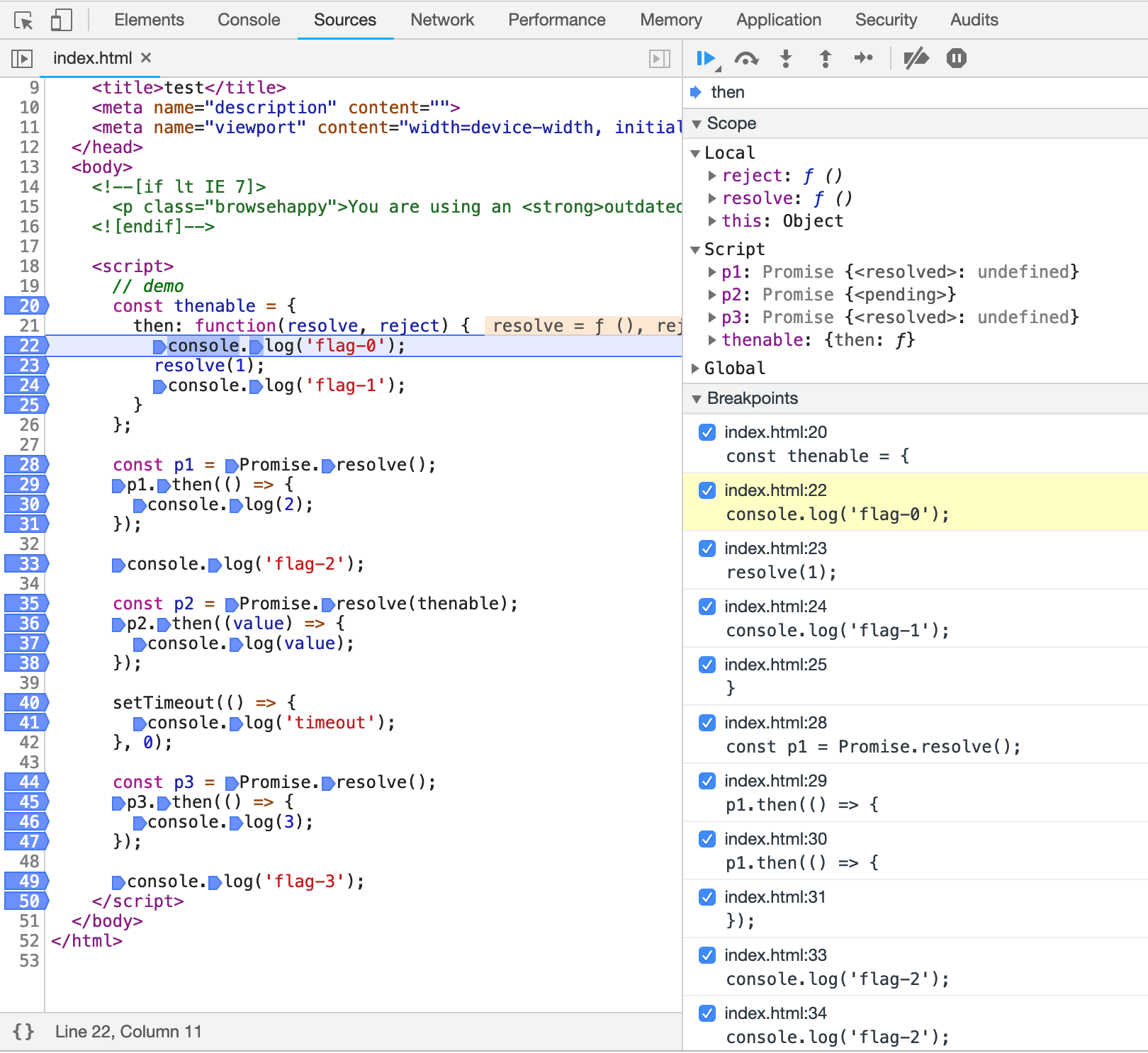1148x1053 pixels.
Task: Step over next function call
Action: pyautogui.click(x=746, y=58)
